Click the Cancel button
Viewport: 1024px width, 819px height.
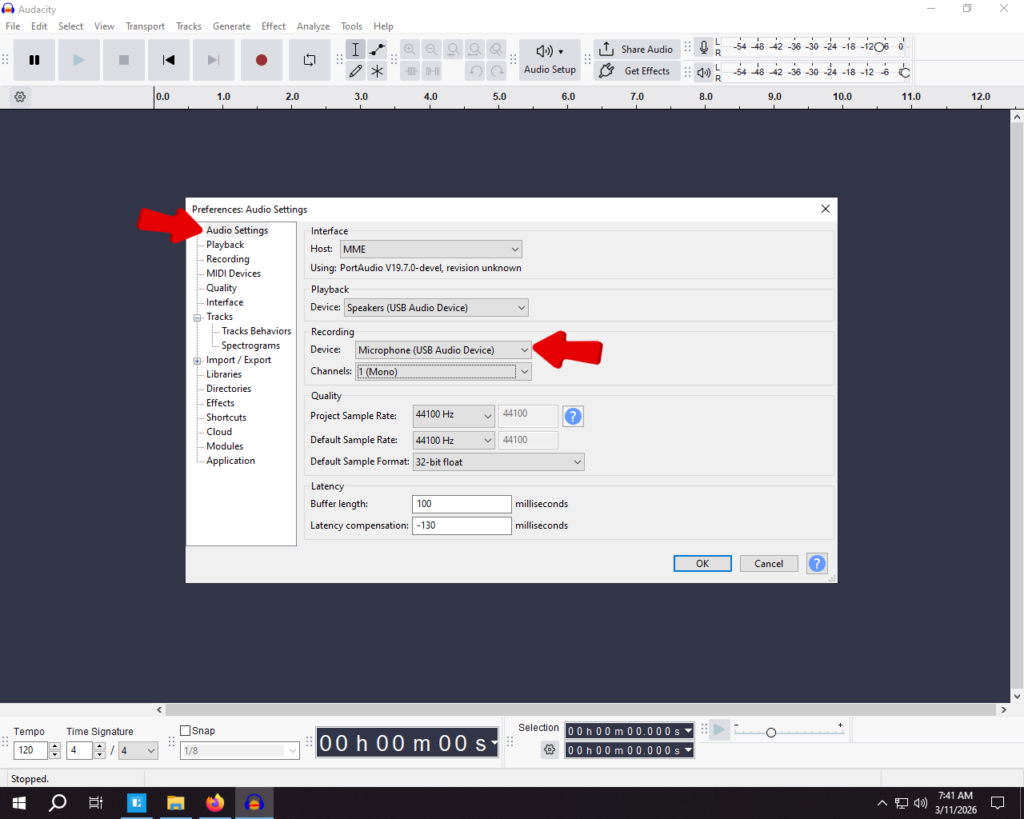pyautogui.click(x=768, y=564)
